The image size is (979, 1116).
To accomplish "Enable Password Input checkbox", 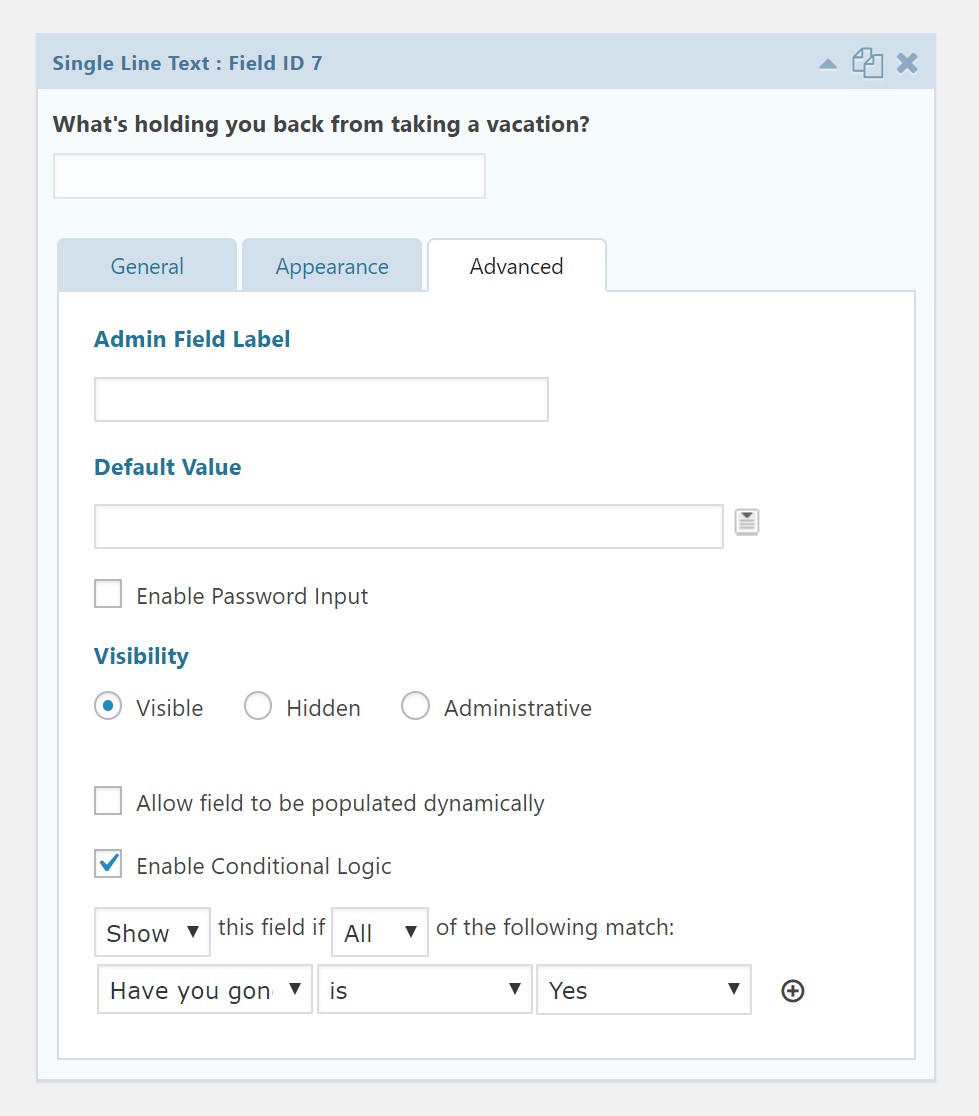I will pos(108,595).
